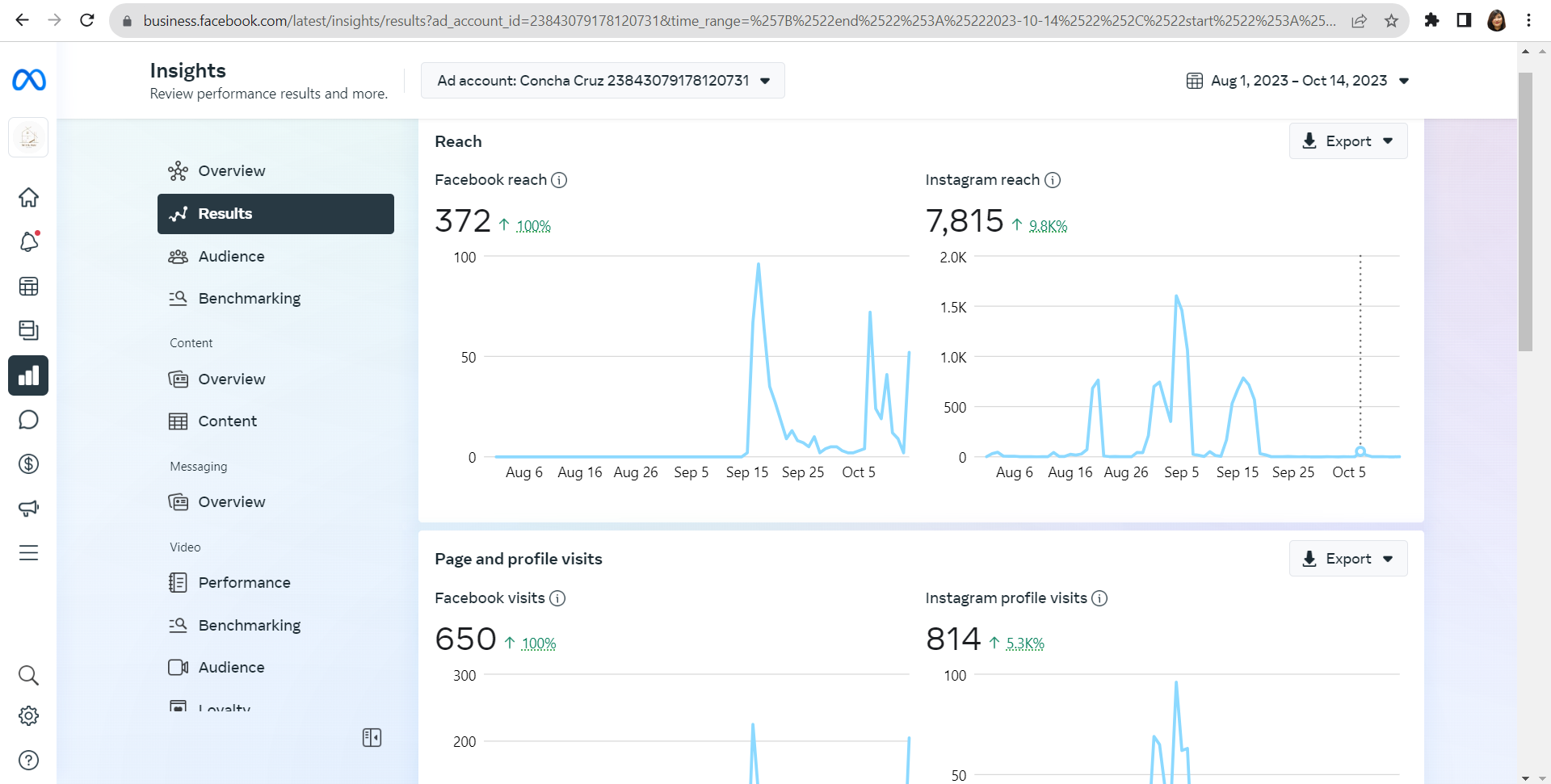Bookmark this page with star icon
This screenshot has width=1551, height=784.
pos(1391,20)
